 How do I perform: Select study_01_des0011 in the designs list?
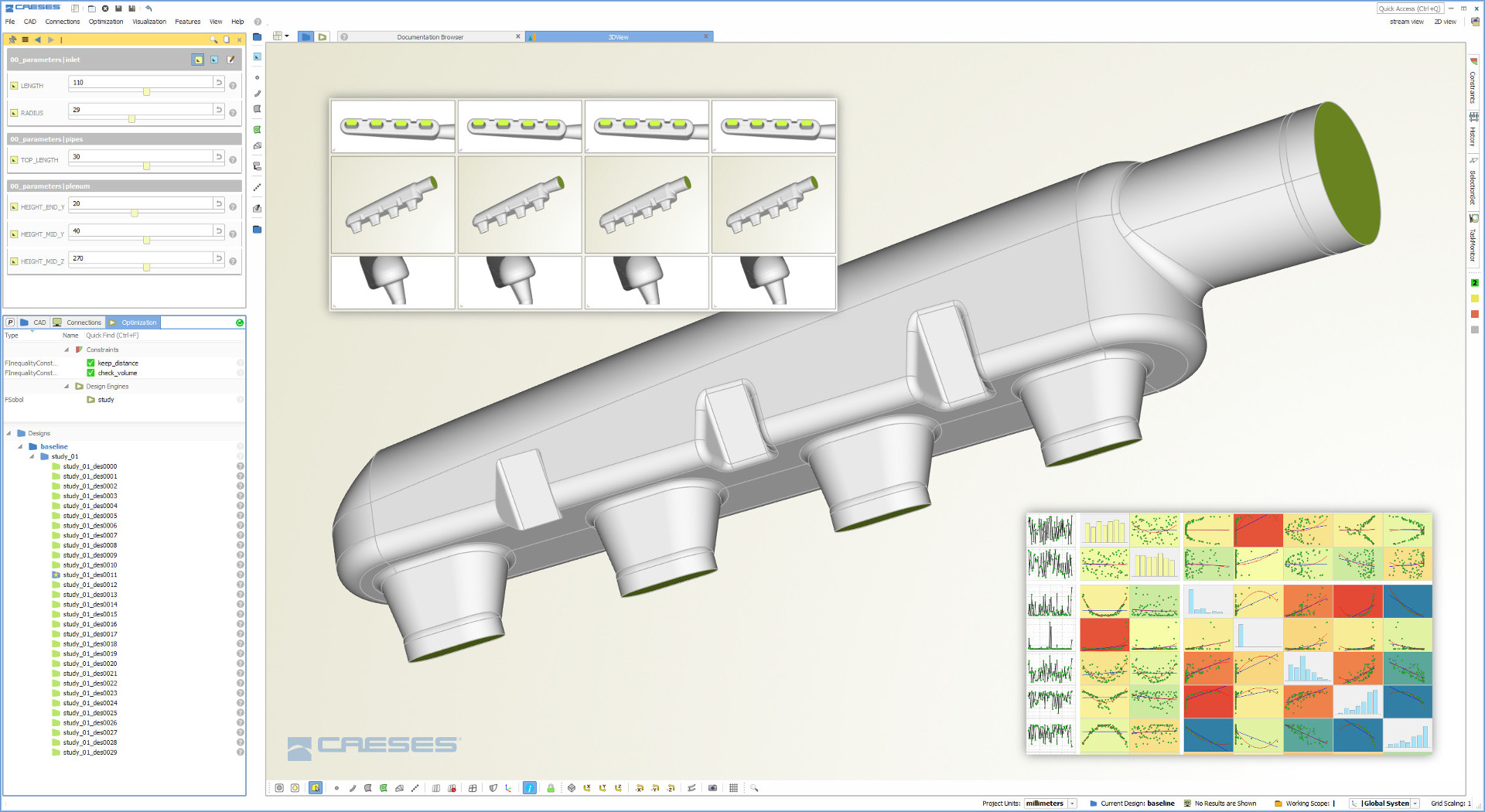click(x=90, y=575)
